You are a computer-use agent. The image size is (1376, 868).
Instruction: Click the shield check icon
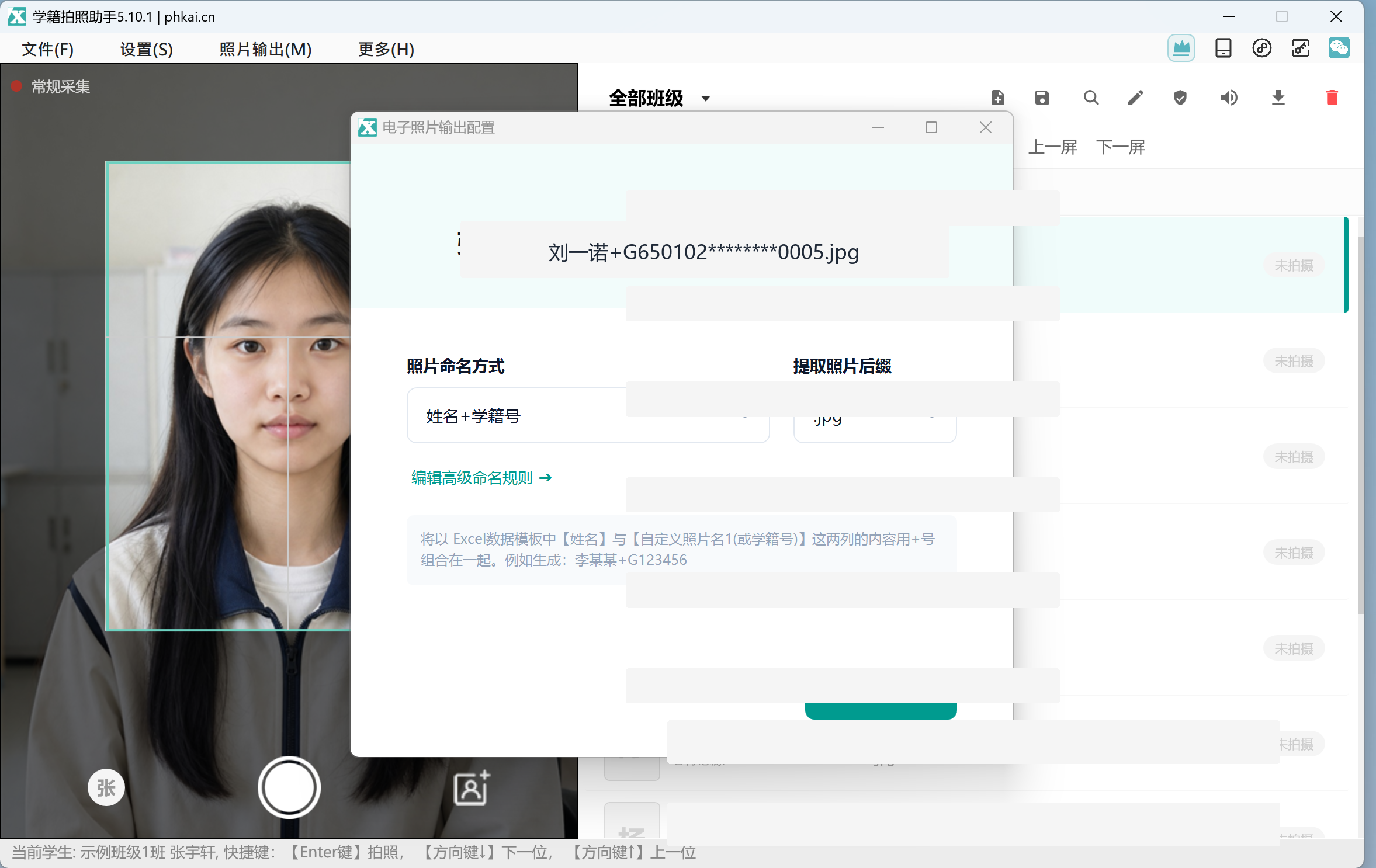[x=1180, y=98]
